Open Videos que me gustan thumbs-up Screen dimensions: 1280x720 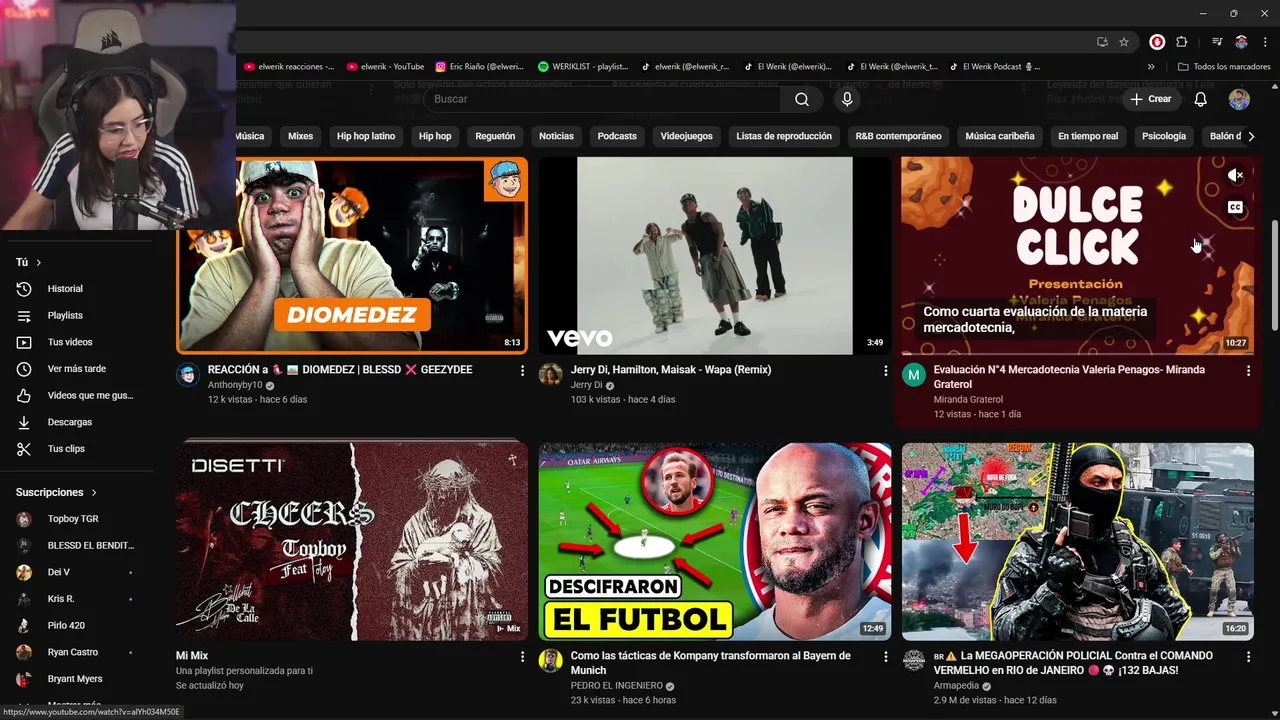click(24, 396)
